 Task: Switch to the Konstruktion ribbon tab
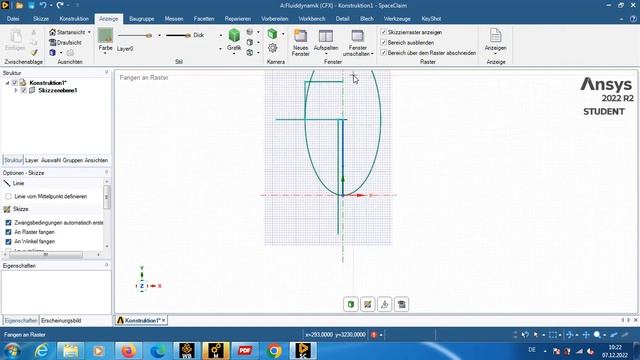(x=74, y=19)
